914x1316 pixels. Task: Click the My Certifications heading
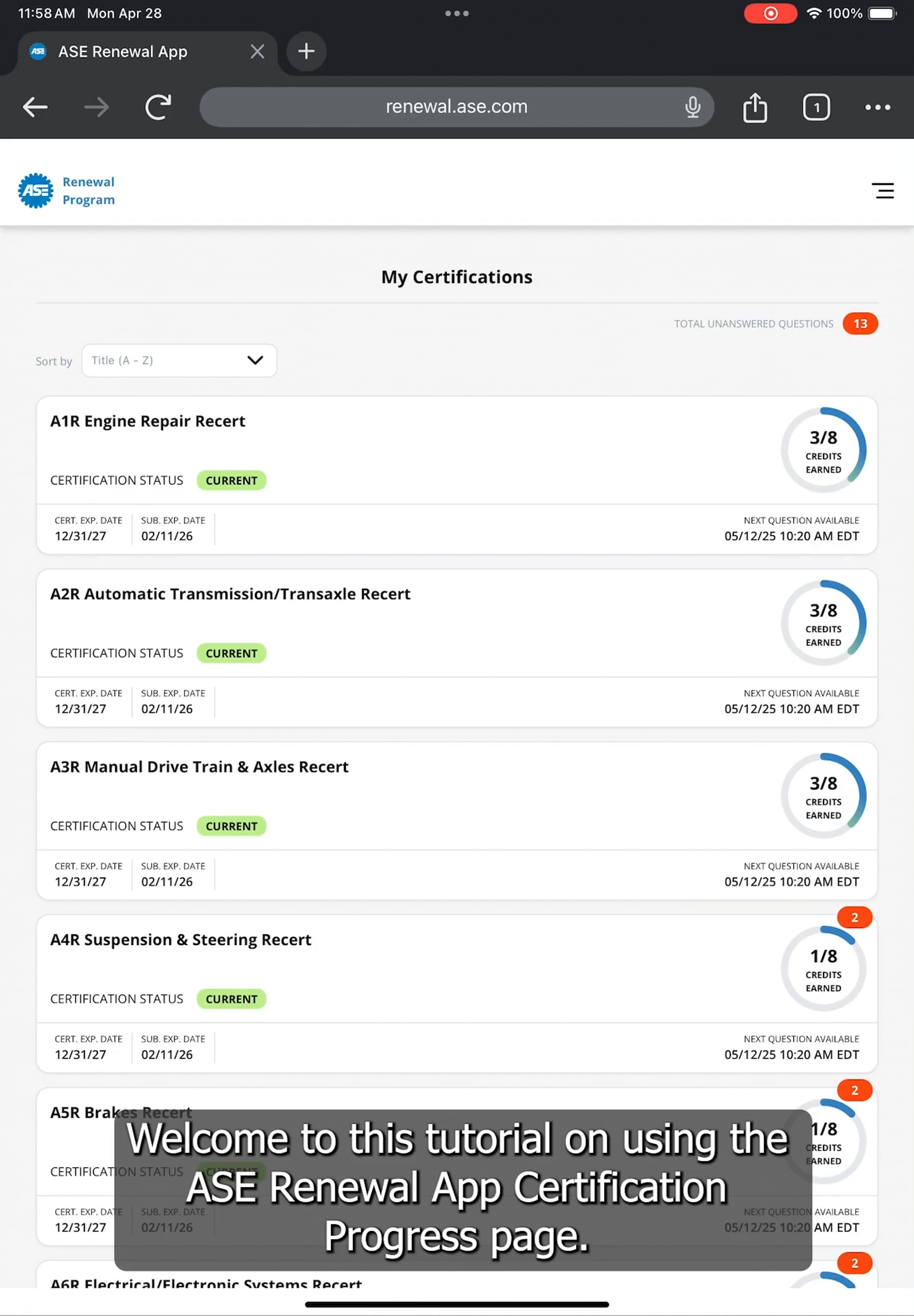[456, 277]
